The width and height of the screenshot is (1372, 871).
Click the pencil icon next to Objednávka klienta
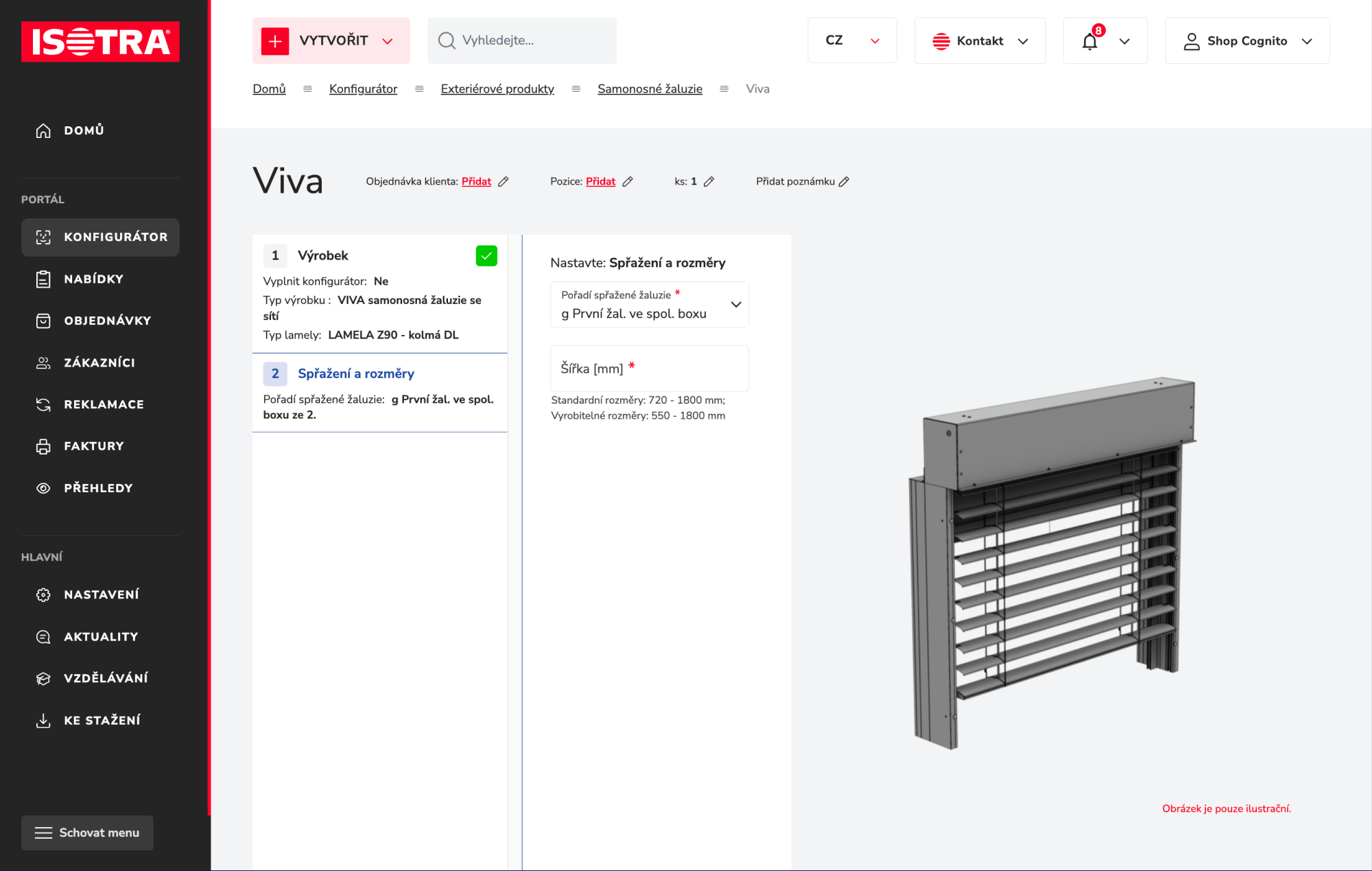pyautogui.click(x=504, y=182)
